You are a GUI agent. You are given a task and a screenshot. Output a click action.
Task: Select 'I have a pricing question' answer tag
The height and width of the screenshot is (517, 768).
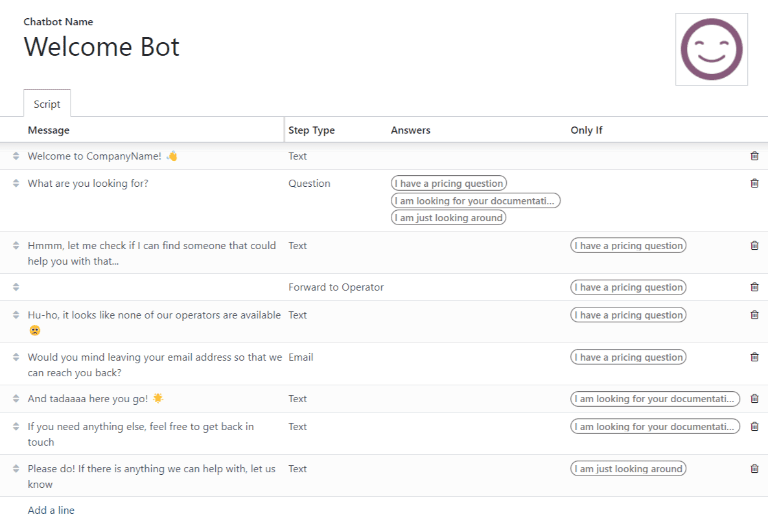[x=449, y=183]
